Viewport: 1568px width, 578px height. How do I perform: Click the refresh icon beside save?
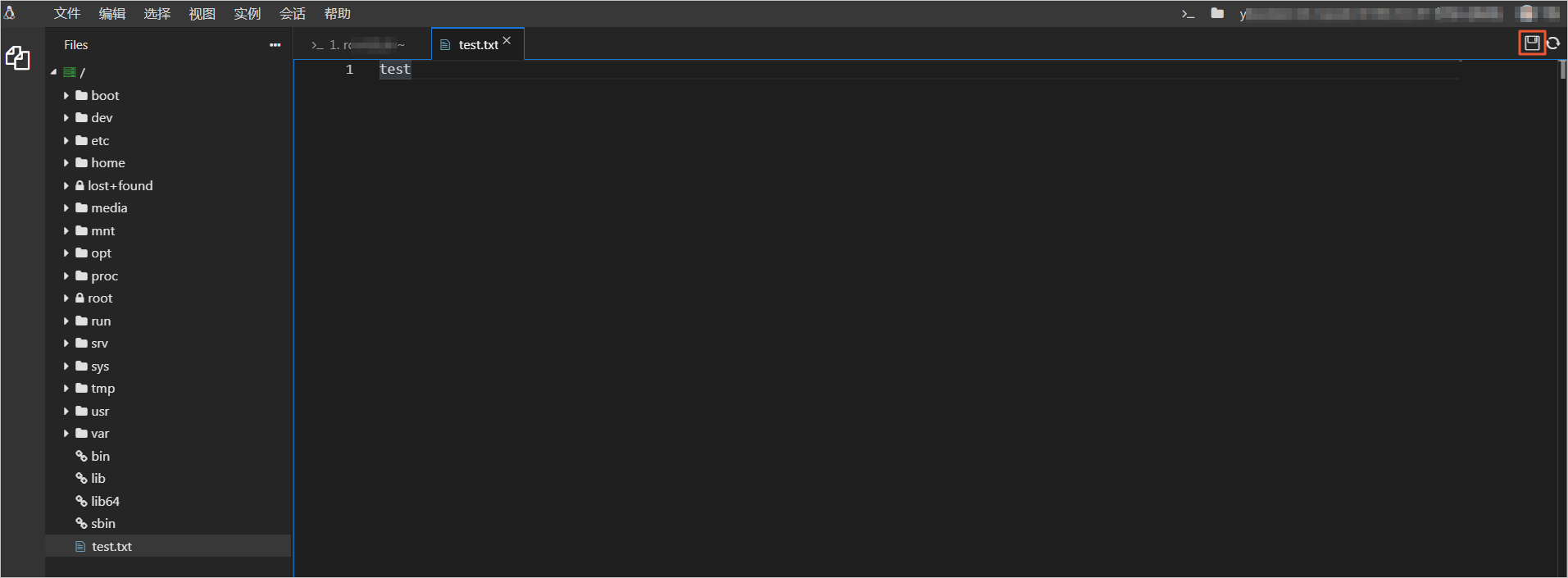point(1553,43)
